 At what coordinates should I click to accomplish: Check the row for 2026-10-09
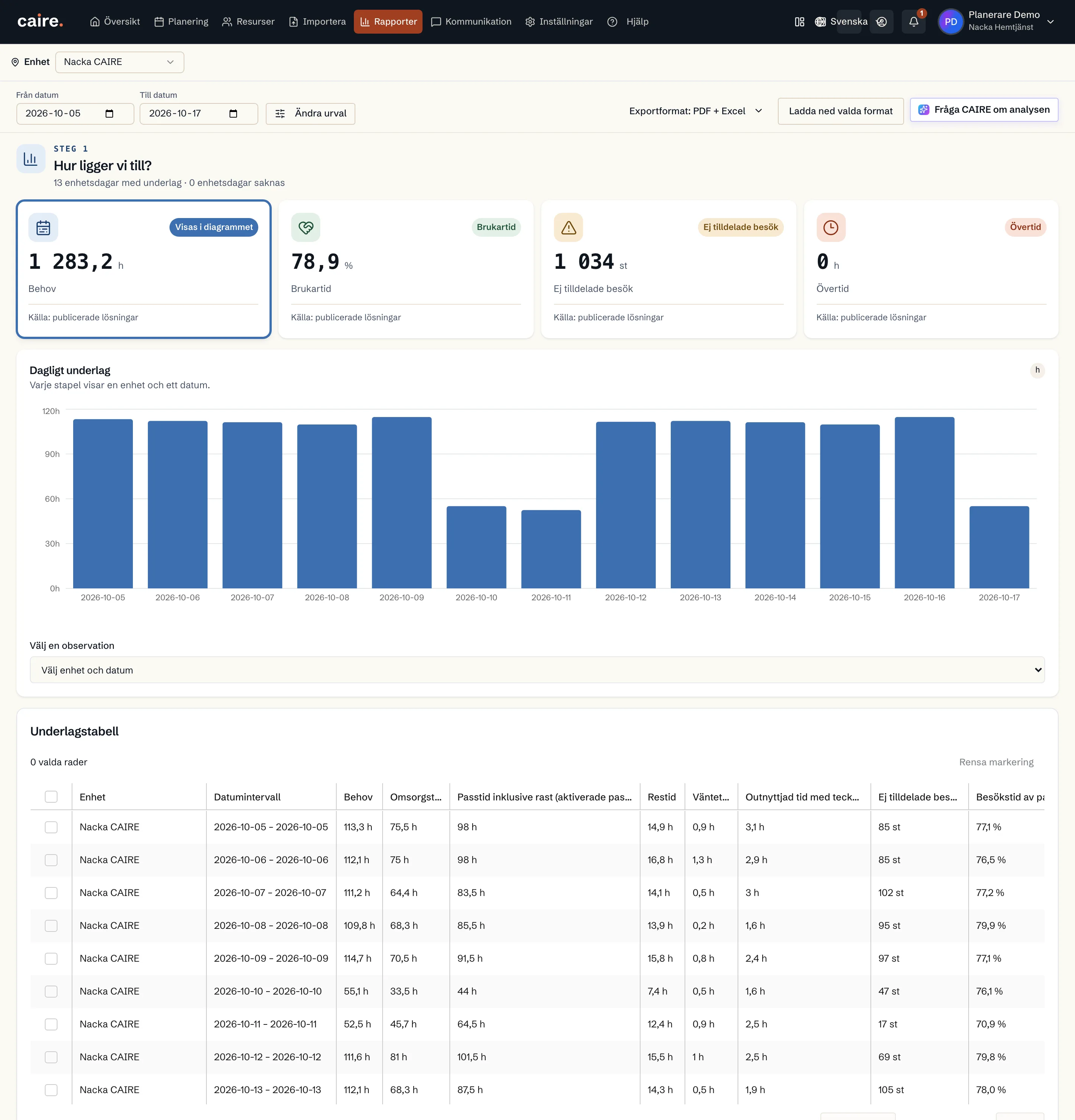coord(52,958)
